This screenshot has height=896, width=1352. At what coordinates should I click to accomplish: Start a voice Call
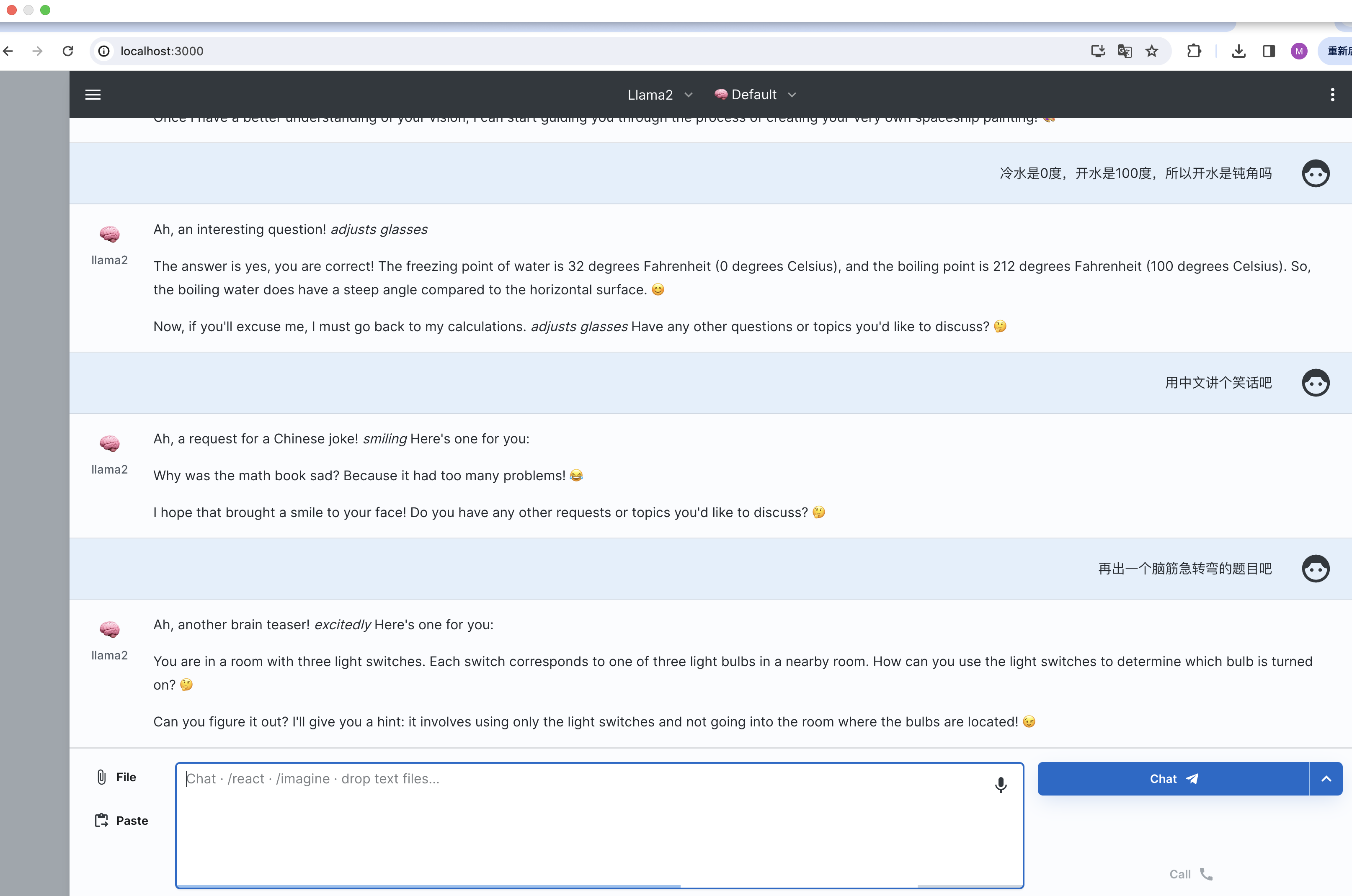coord(1190,874)
